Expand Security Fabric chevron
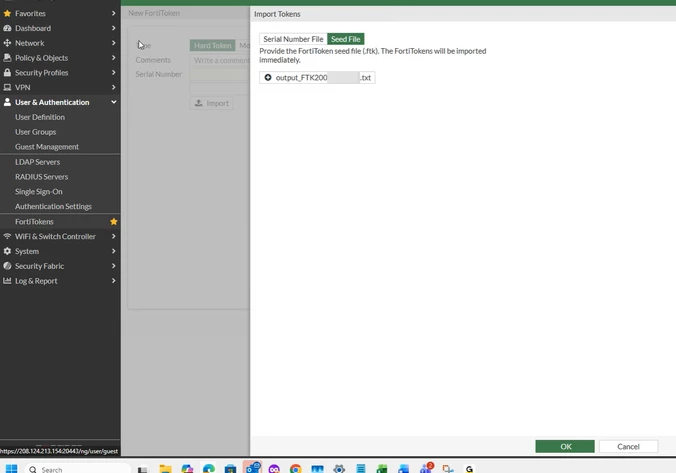This screenshot has width=676, height=473. 113,266
